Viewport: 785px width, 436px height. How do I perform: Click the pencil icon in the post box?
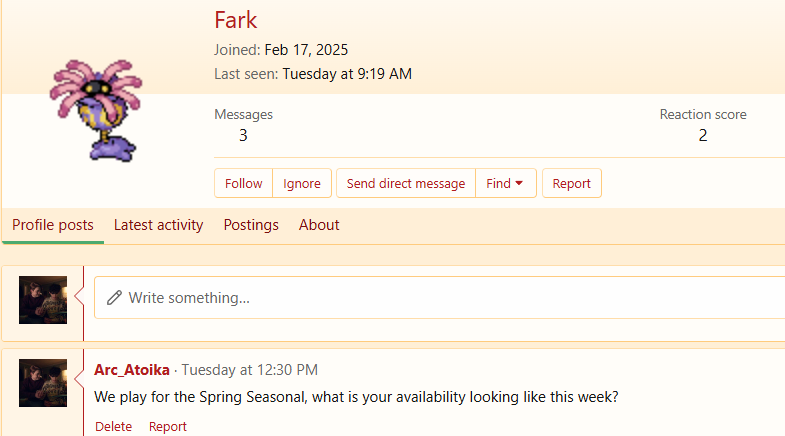(x=114, y=298)
